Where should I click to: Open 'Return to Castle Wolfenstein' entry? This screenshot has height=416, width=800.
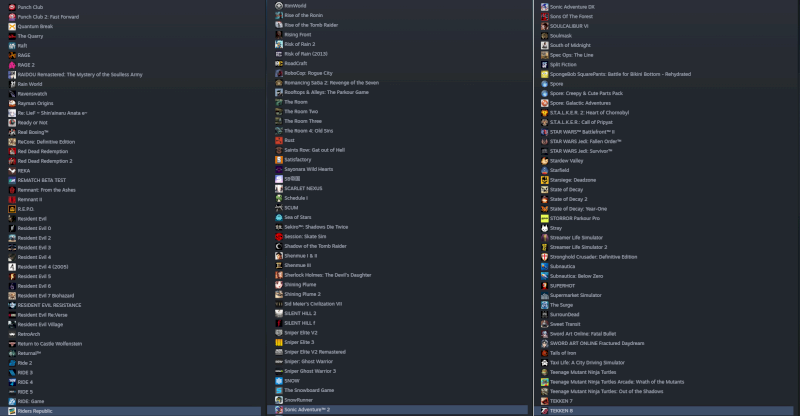49,344
